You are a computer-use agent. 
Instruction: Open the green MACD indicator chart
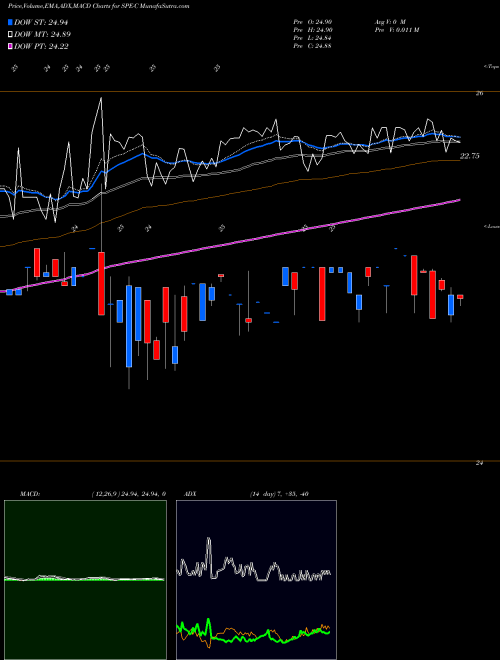pyautogui.click(x=85, y=580)
